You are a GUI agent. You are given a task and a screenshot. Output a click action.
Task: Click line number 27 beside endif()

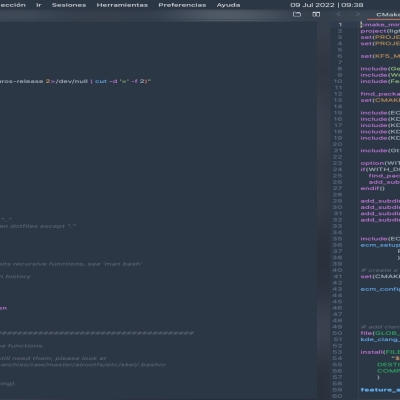(337, 188)
